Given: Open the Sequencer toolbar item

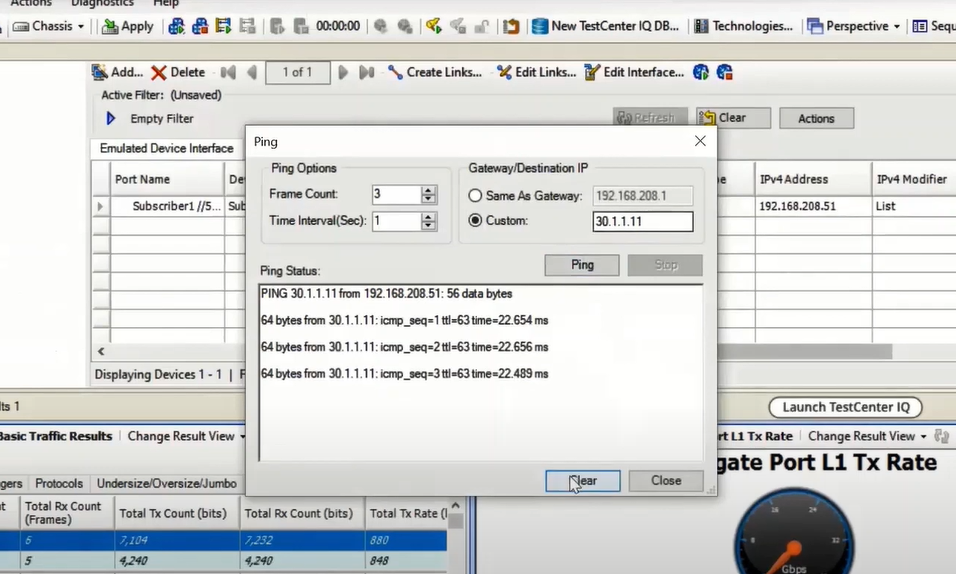Looking at the screenshot, I should (x=933, y=26).
